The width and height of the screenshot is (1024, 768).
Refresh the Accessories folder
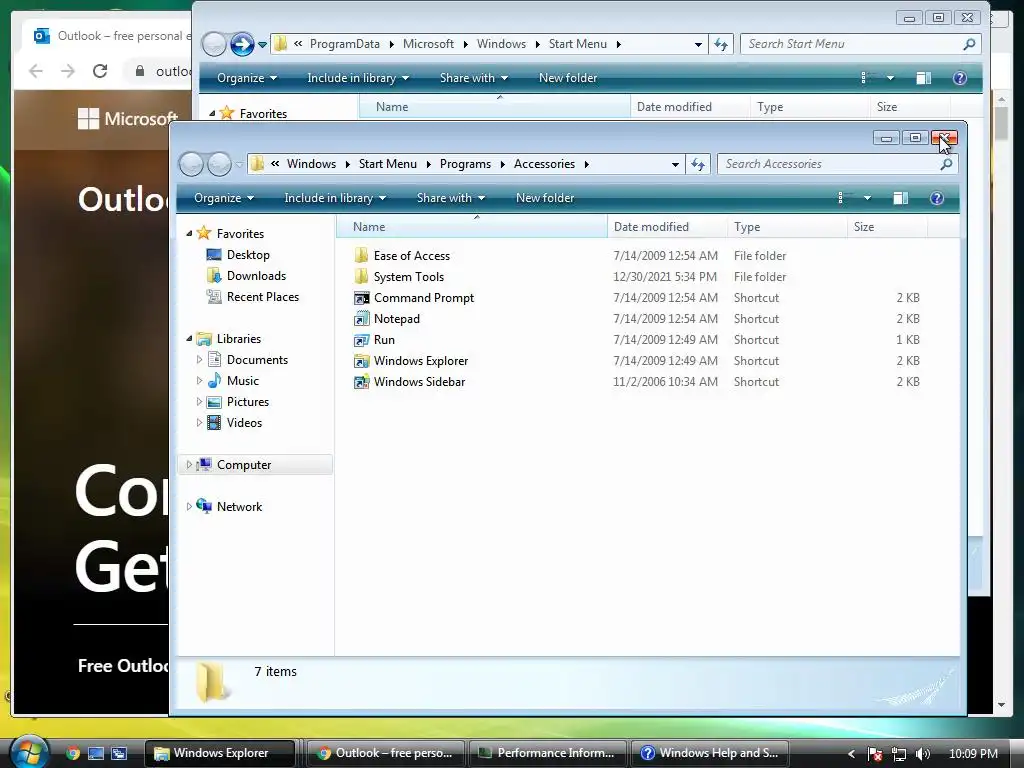(x=697, y=164)
